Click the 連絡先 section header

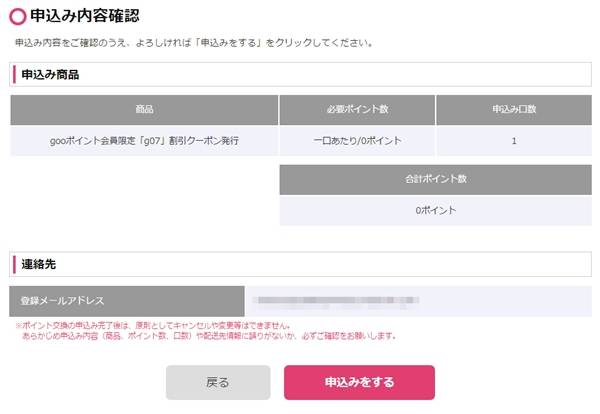[300, 264]
